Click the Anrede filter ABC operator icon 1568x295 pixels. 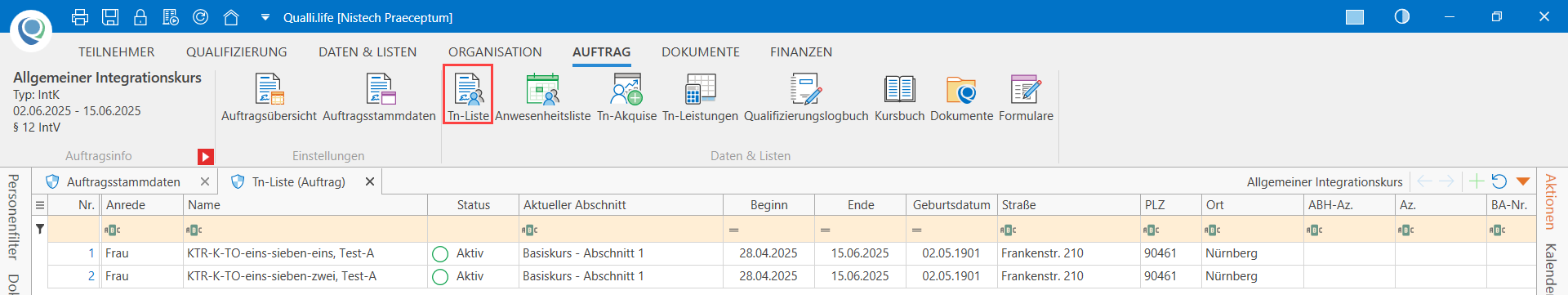(113, 230)
